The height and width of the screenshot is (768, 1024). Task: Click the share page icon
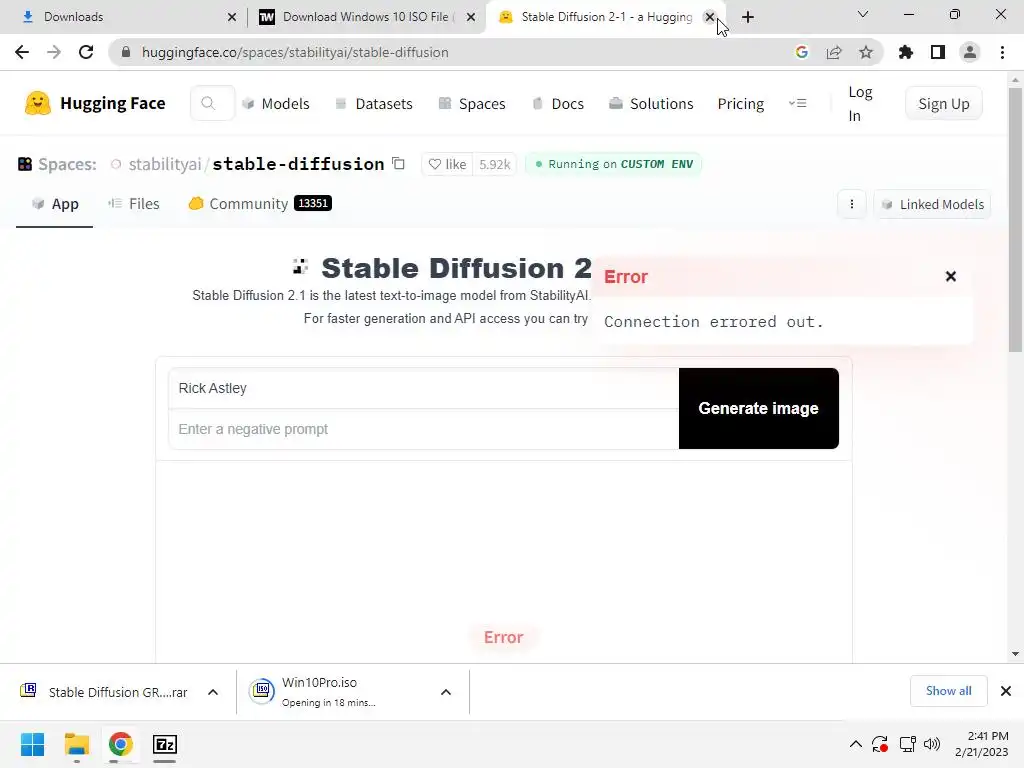[834, 52]
